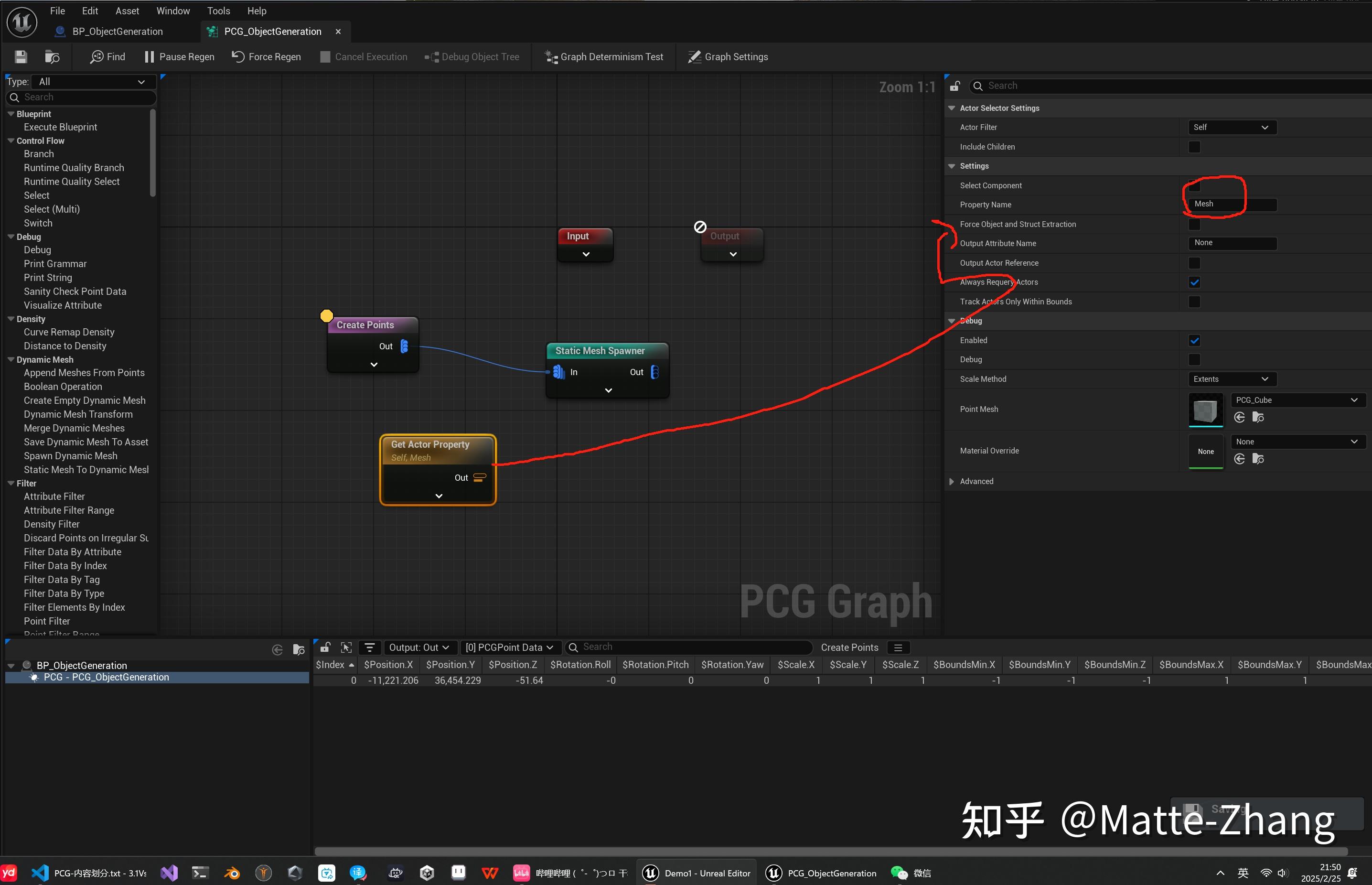Disable Always Require Actors checkbox
The width and height of the screenshot is (1372, 885).
click(x=1194, y=281)
